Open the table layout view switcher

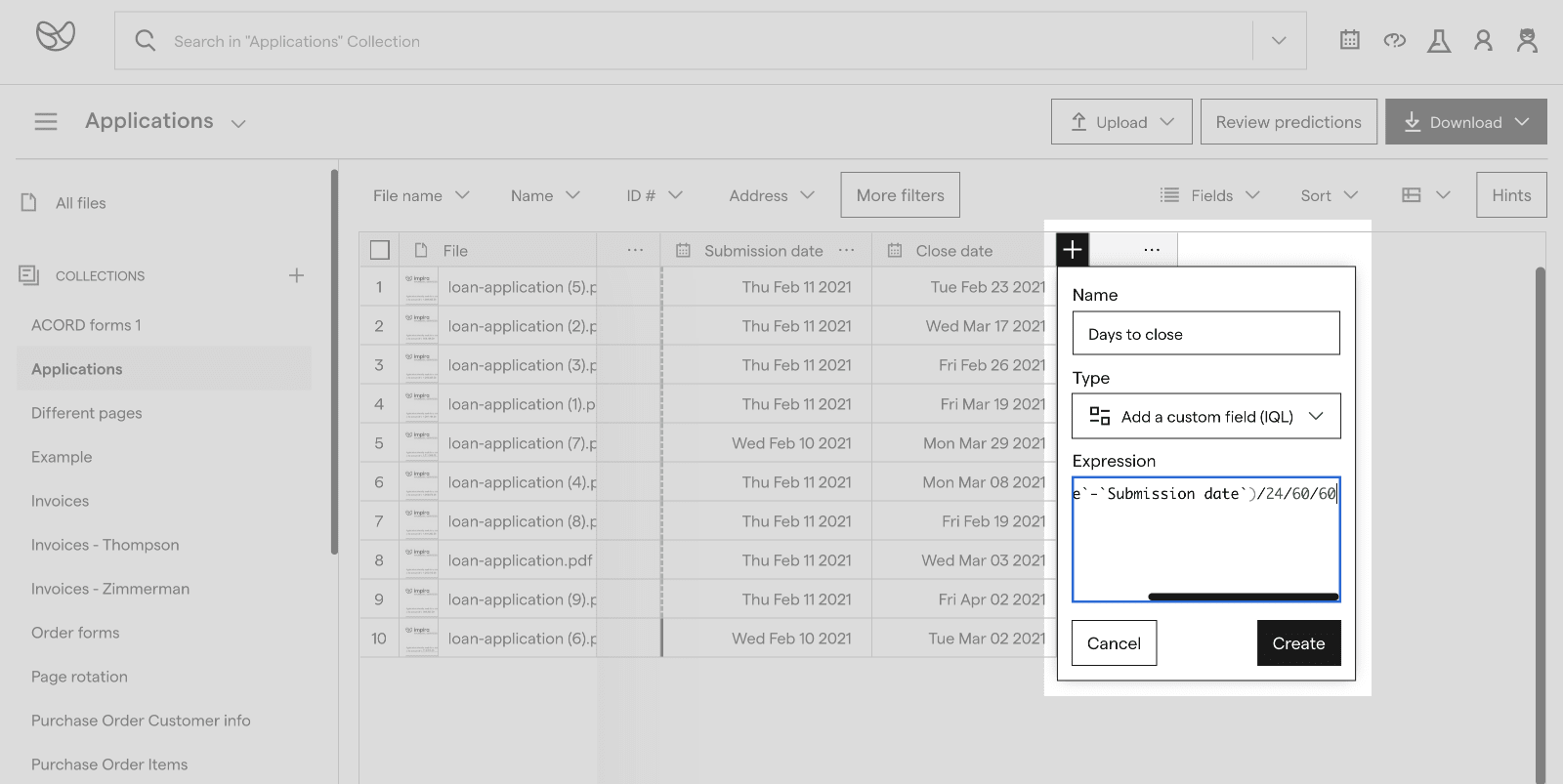1426,195
